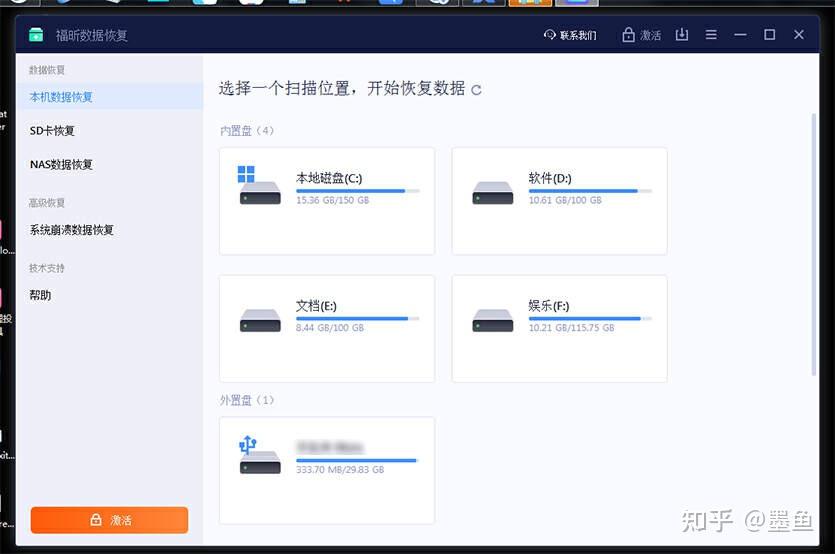The image size is (835, 554).
Task: Minimize the 福昕数据恢复 window
Action: point(740,35)
